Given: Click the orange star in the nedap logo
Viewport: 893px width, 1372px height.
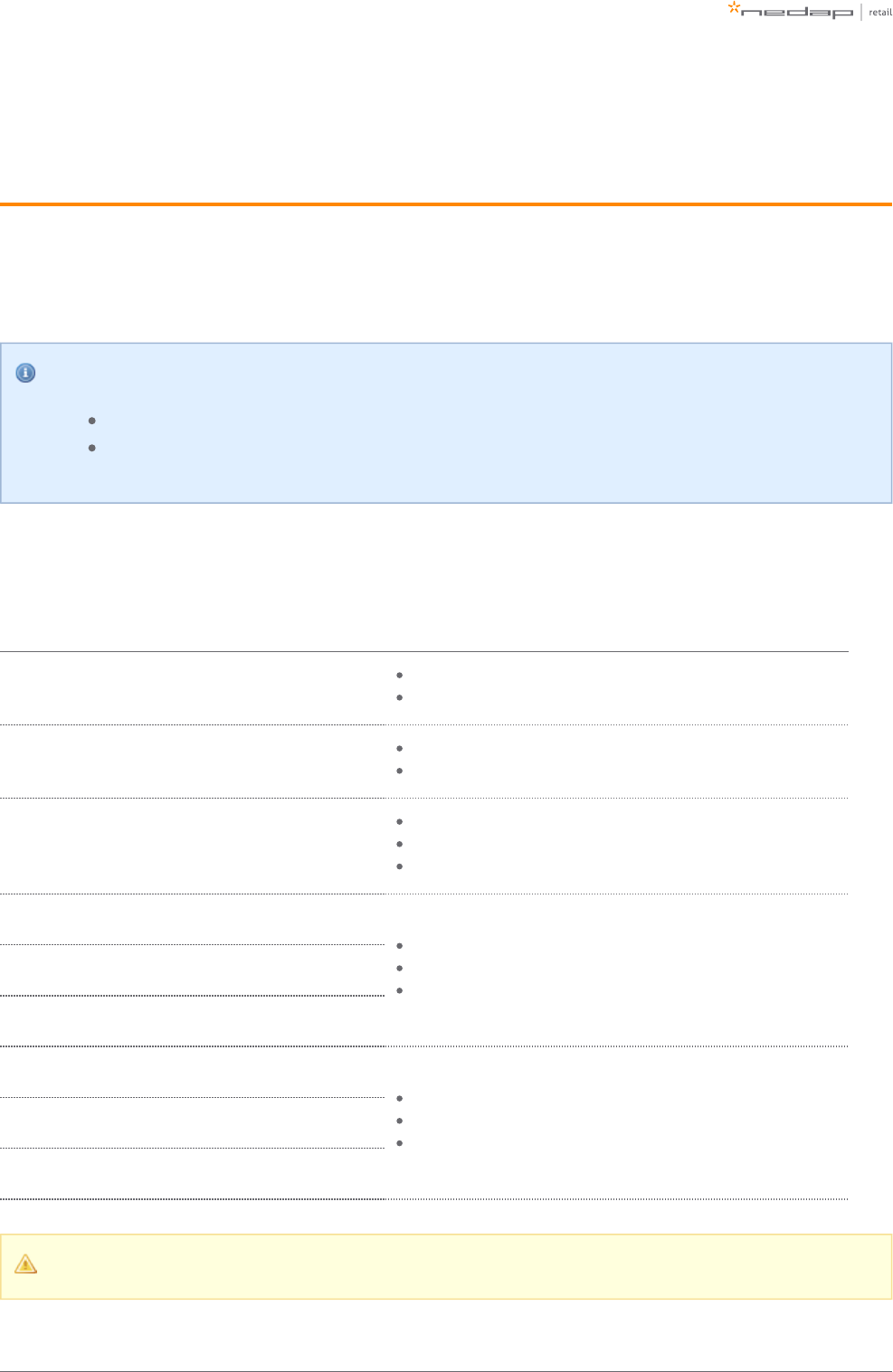Looking at the screenshot, I should point(735,8).
